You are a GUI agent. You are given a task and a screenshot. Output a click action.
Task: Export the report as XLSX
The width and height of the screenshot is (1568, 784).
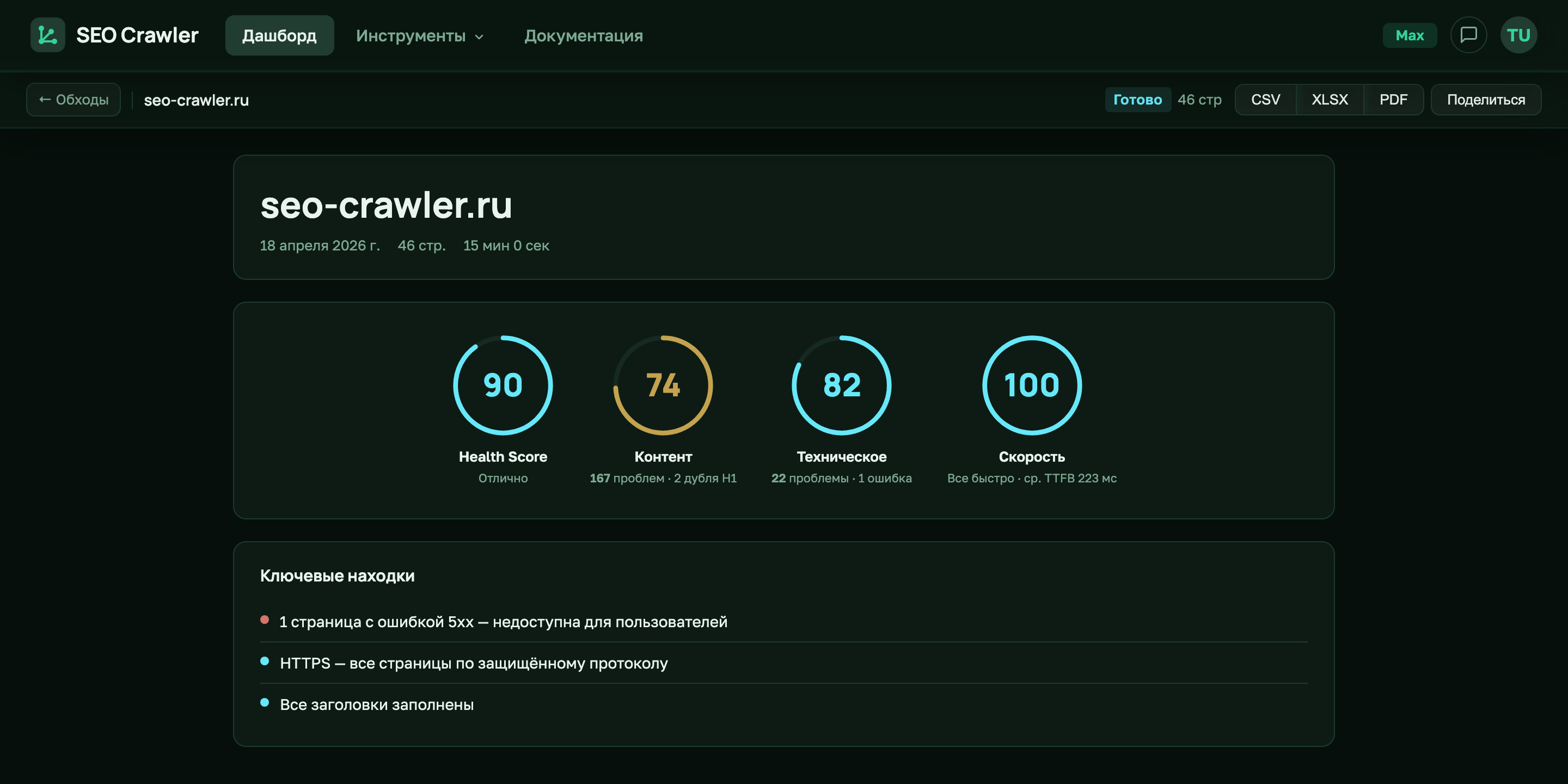click(1330, 99)
